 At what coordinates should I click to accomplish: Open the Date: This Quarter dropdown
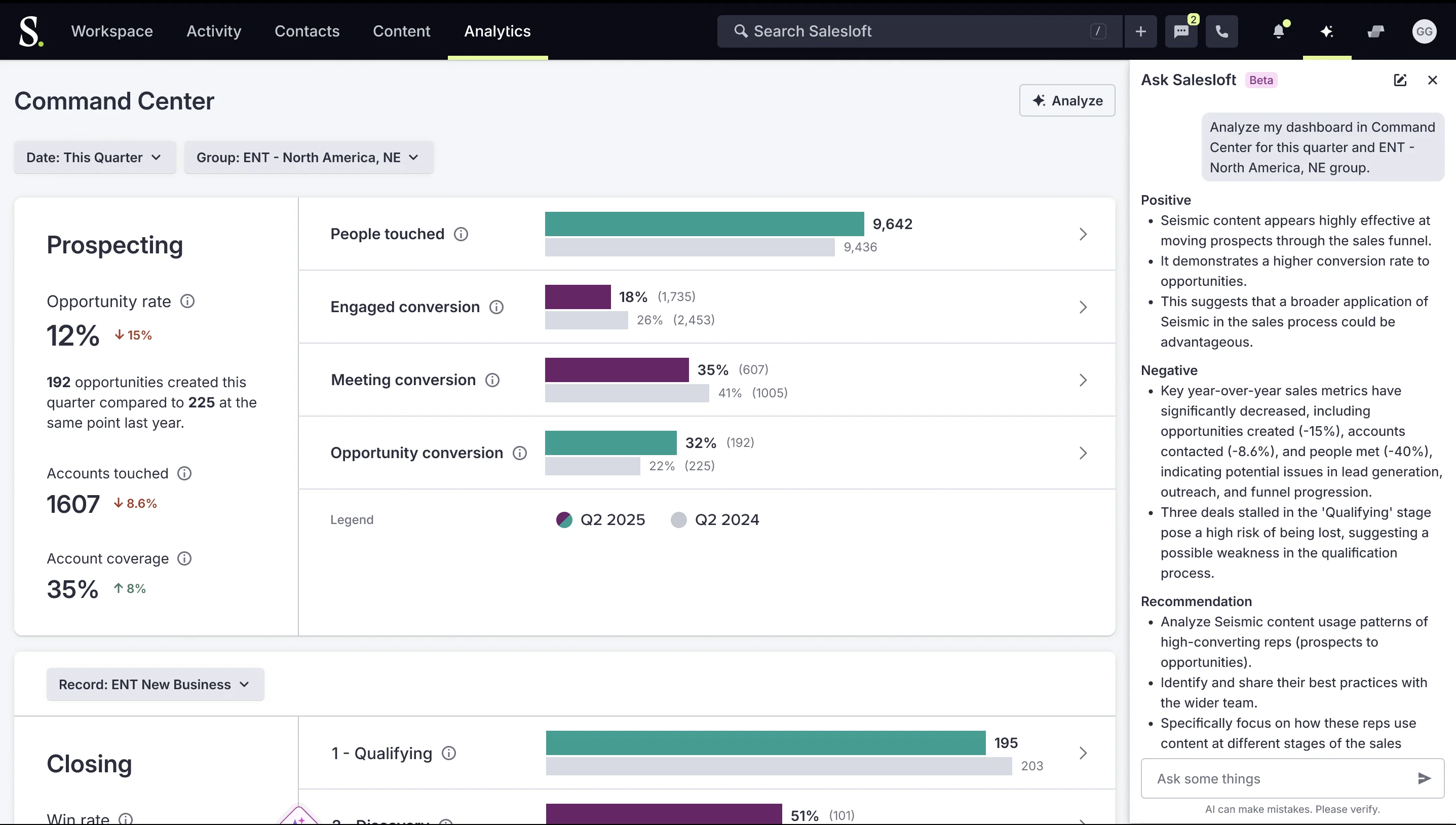coord(95,158)
